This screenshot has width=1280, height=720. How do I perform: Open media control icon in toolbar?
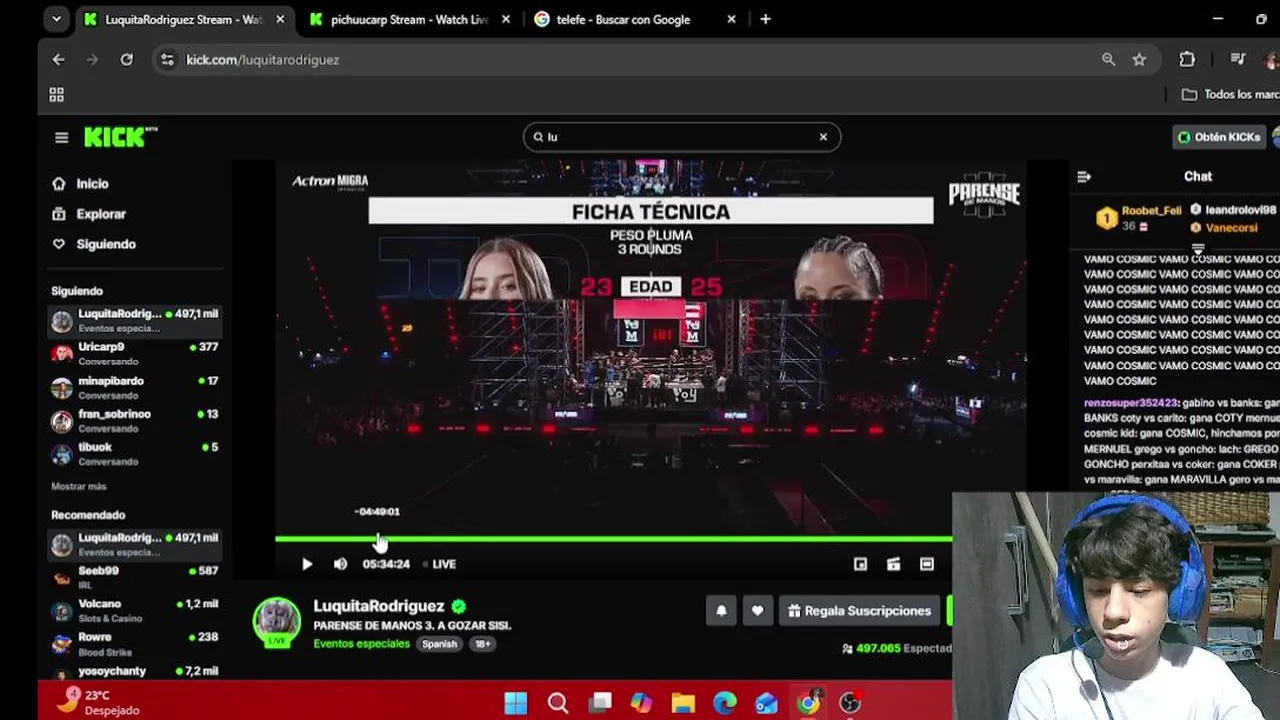click(x=1238, y=60)
